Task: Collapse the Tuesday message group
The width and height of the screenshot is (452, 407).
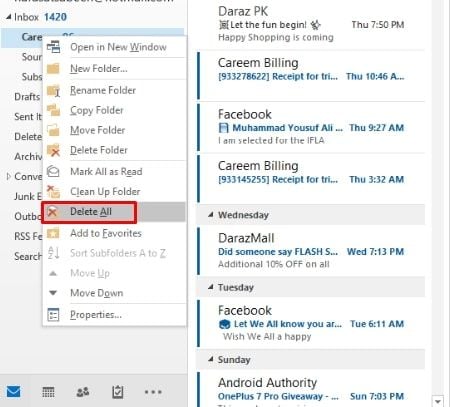Action: [210, 287]
